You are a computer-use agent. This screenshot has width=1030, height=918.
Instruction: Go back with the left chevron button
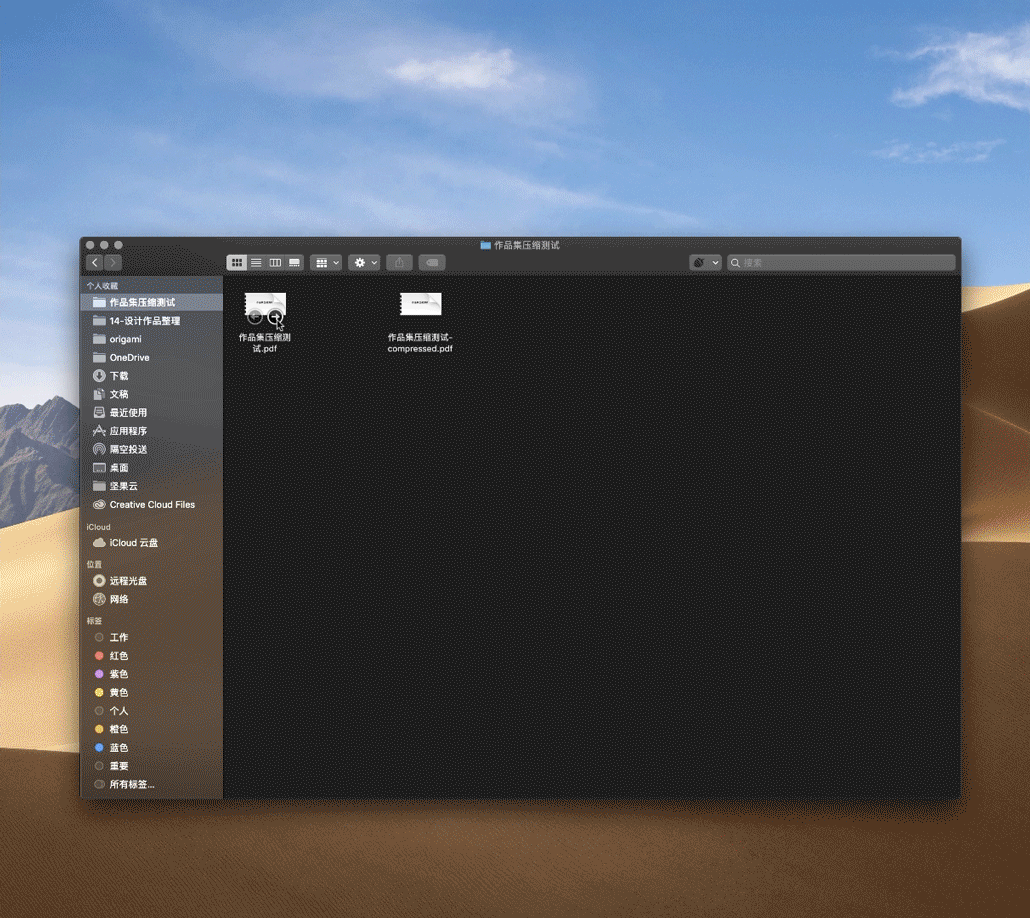click(x=95, y=263)
